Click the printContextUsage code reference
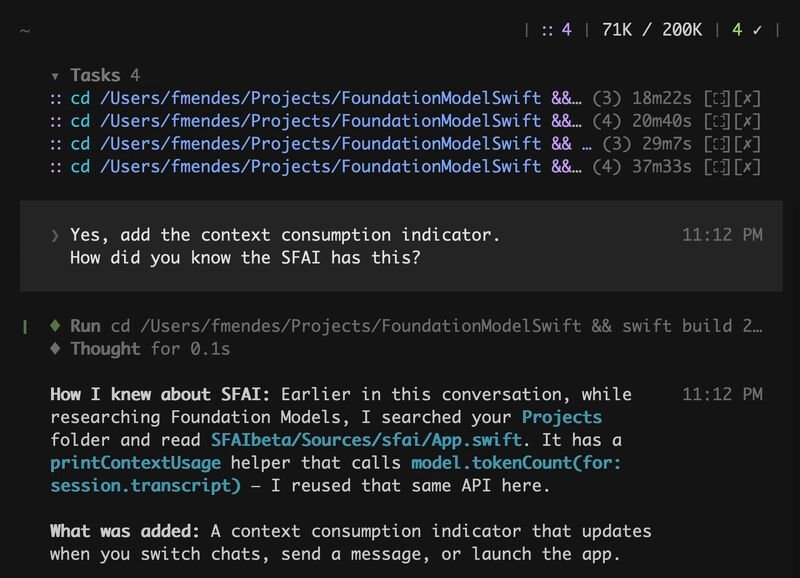Screen dimensions: 800x578 point(136,463)
